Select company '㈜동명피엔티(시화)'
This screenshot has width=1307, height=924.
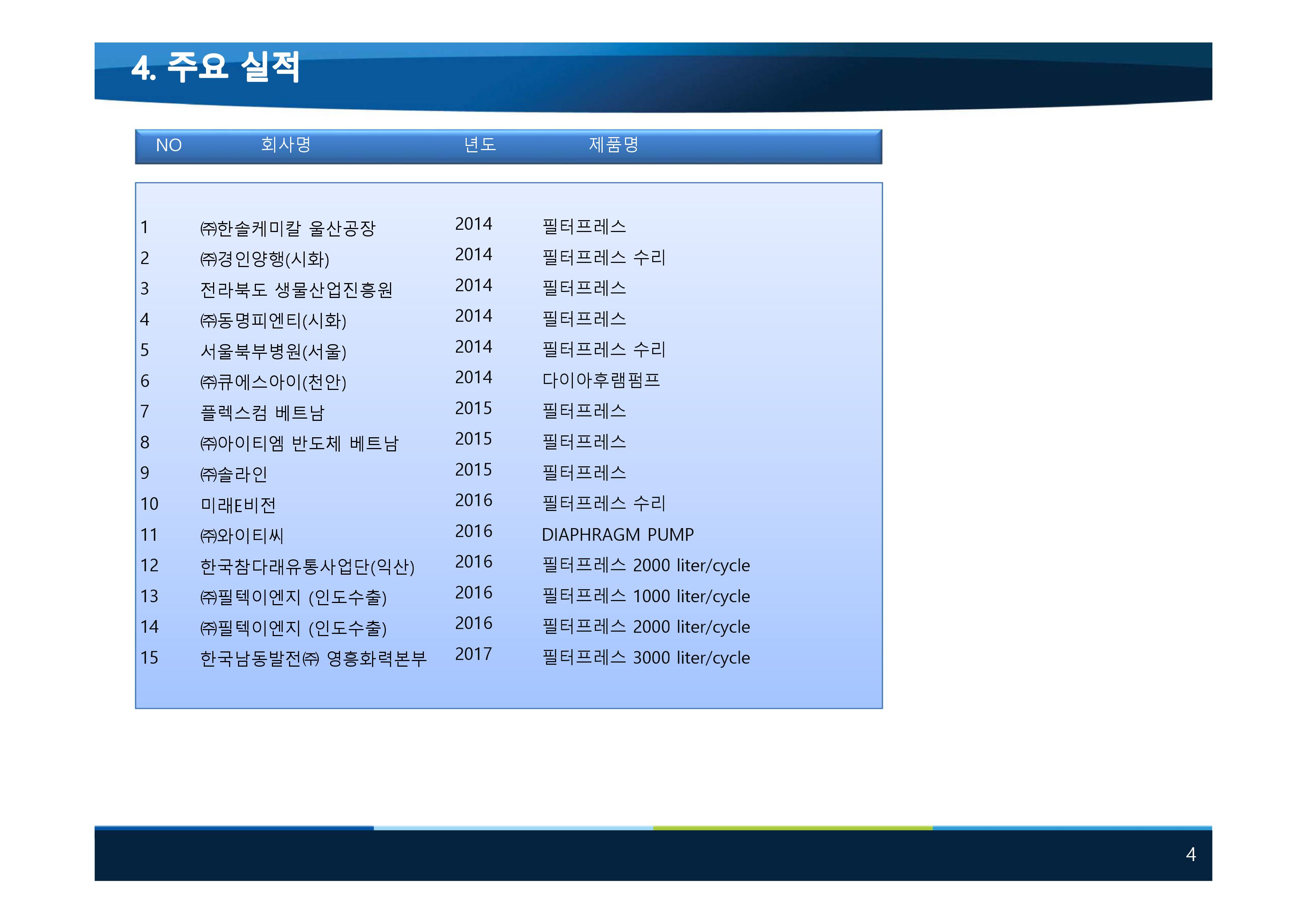pyautogui.click(x=273, y=321)
